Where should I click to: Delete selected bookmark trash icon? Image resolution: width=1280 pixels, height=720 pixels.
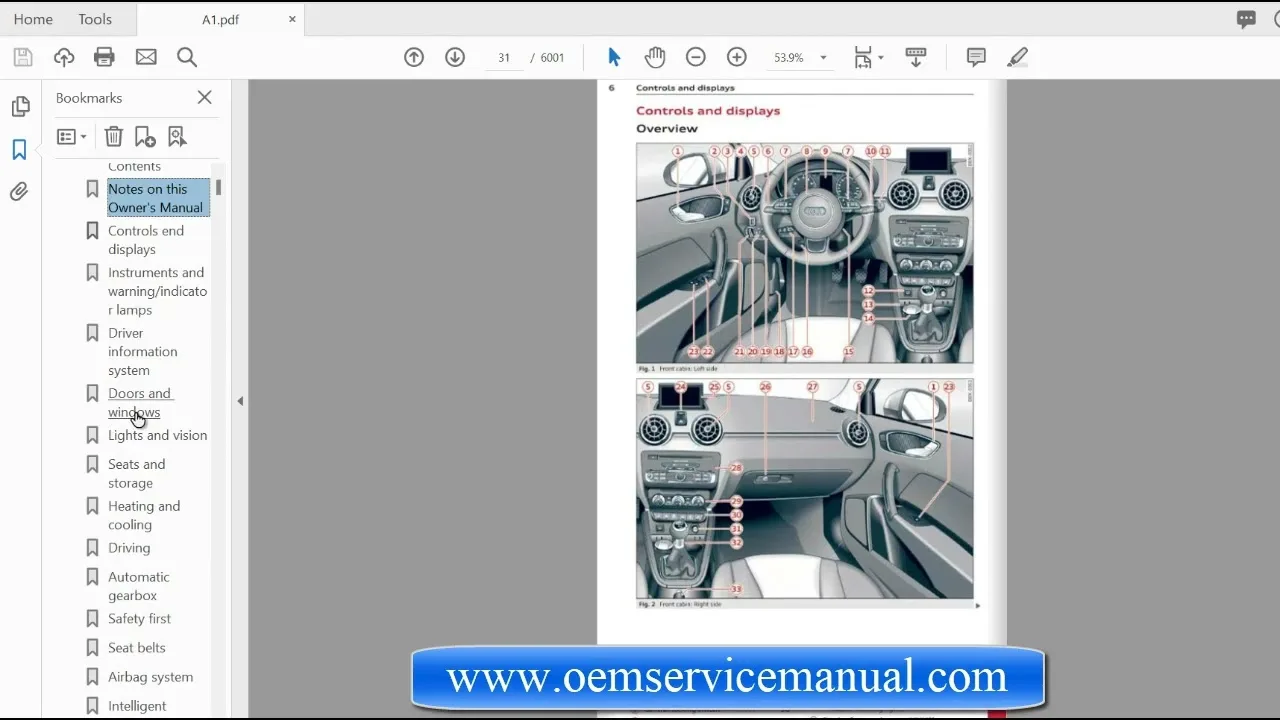pos(114,137)
